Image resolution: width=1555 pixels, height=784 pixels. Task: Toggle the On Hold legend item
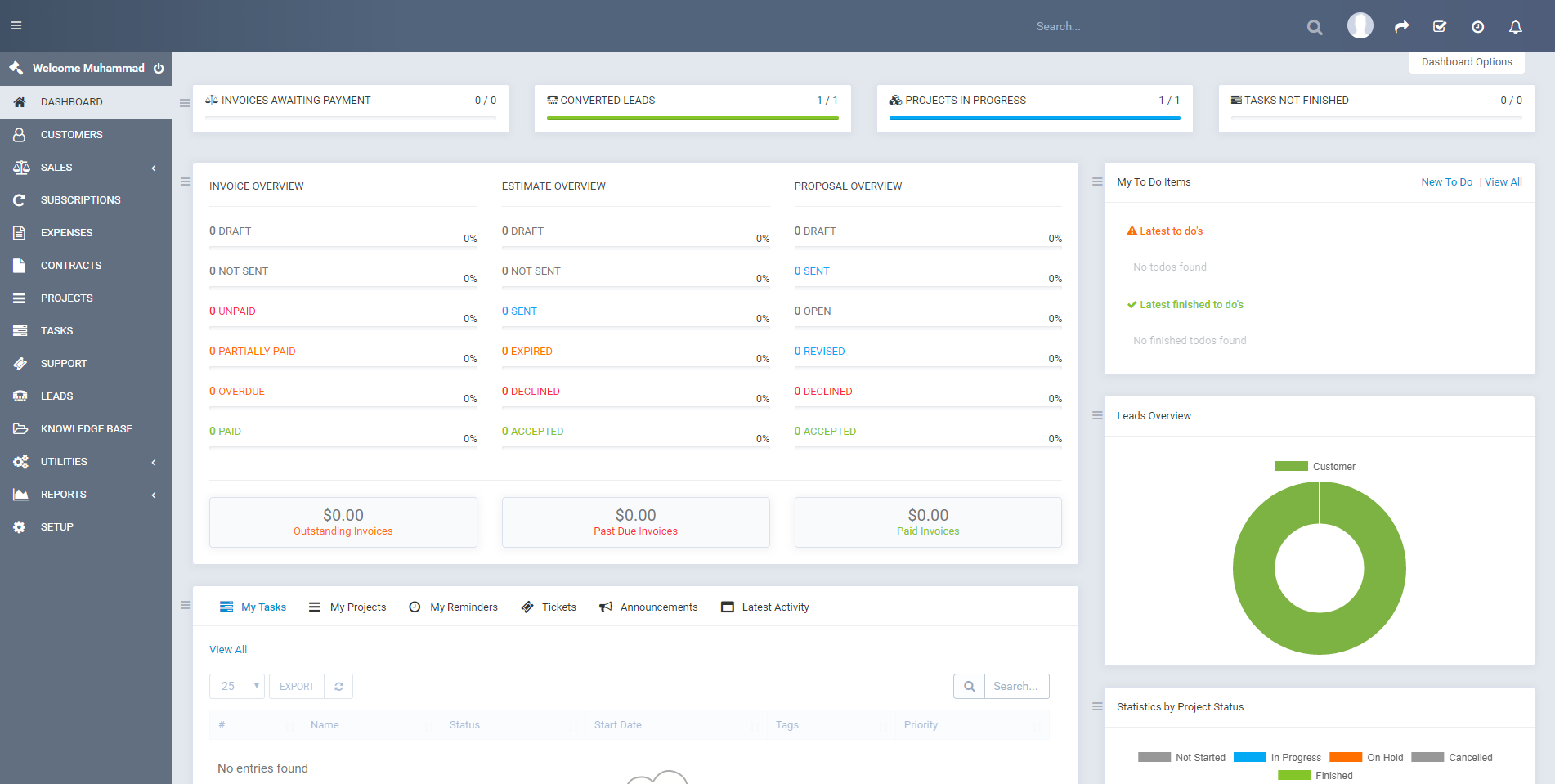coord(1366,758)
